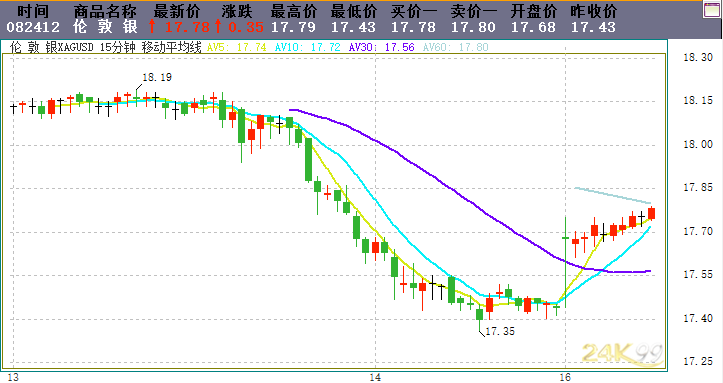Click the 开盘价 value 17.68

pos(533,27)
